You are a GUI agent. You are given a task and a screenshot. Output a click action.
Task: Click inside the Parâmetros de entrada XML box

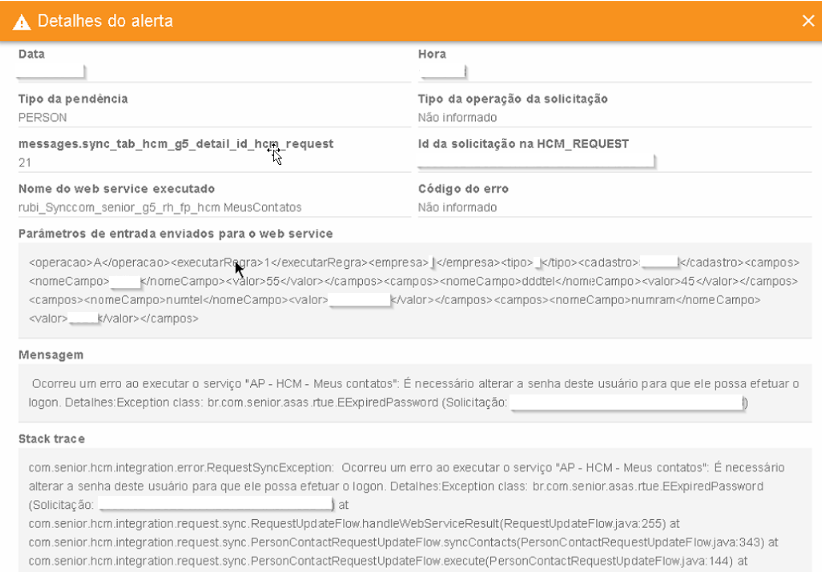414,290
